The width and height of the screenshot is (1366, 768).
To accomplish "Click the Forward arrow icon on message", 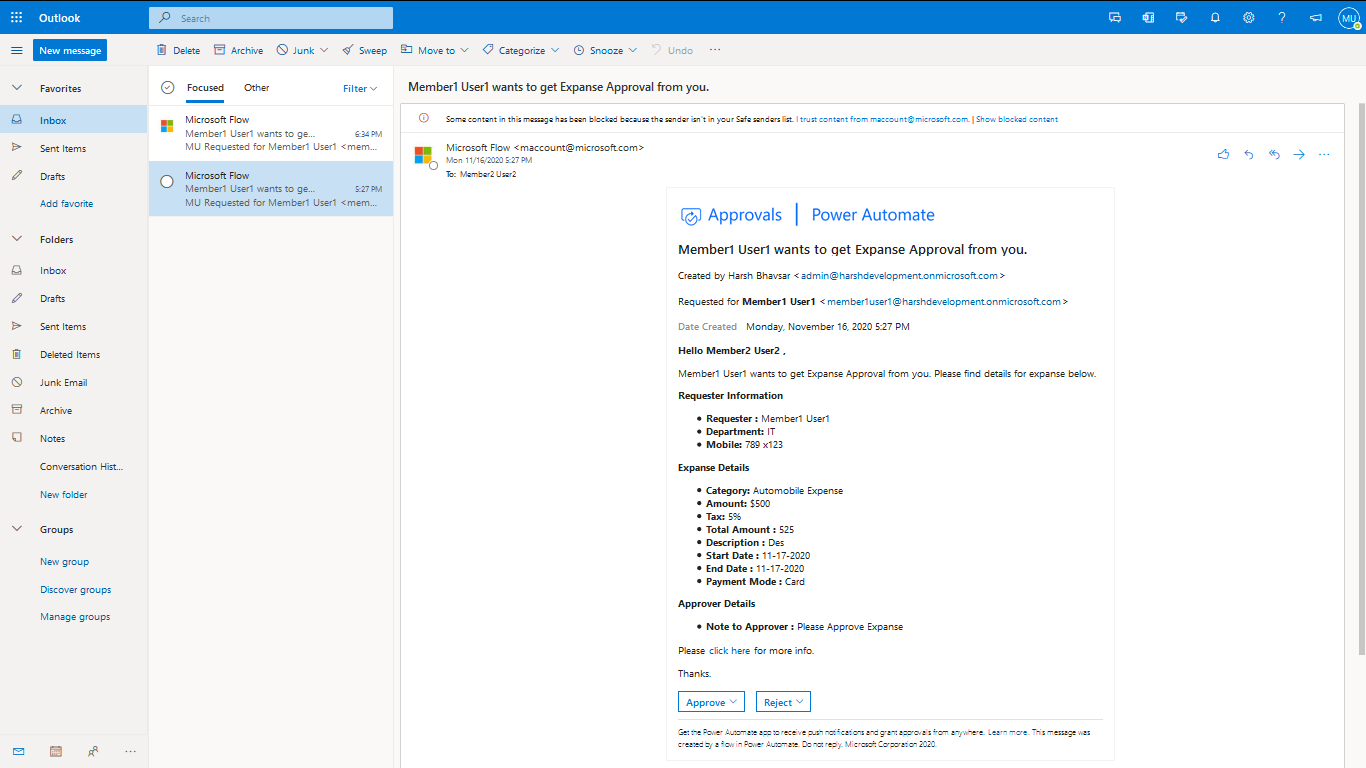I will (x=1299, y=155).
